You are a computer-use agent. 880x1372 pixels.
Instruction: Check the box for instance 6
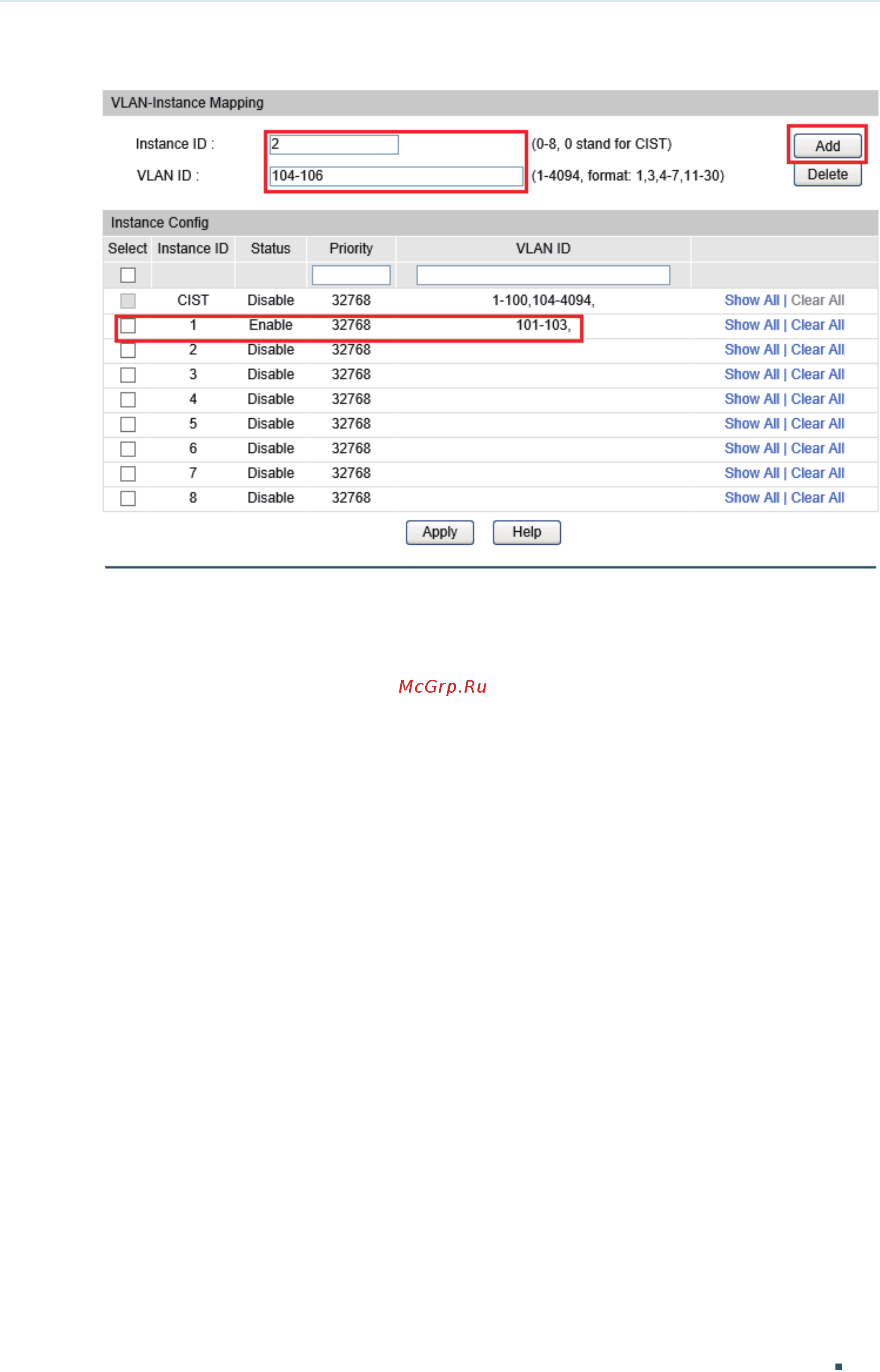[x=128, y=449]
